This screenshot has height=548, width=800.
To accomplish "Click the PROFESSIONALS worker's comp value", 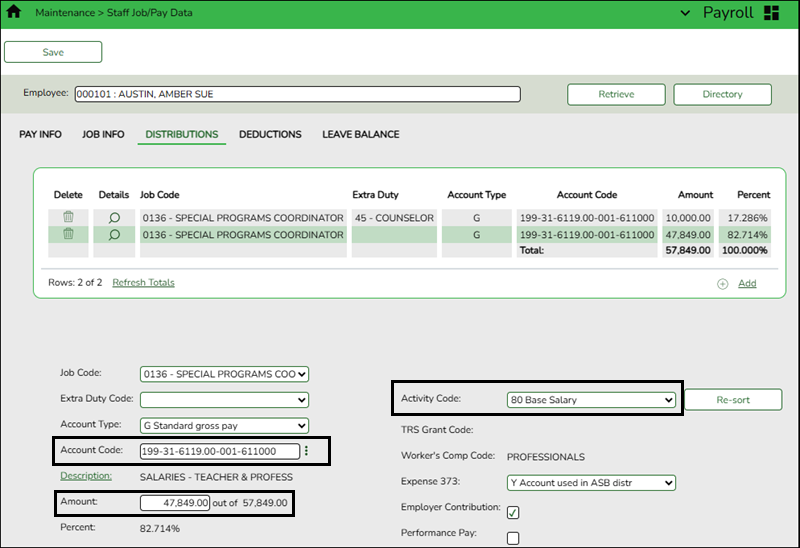I will tap(545, 457).
